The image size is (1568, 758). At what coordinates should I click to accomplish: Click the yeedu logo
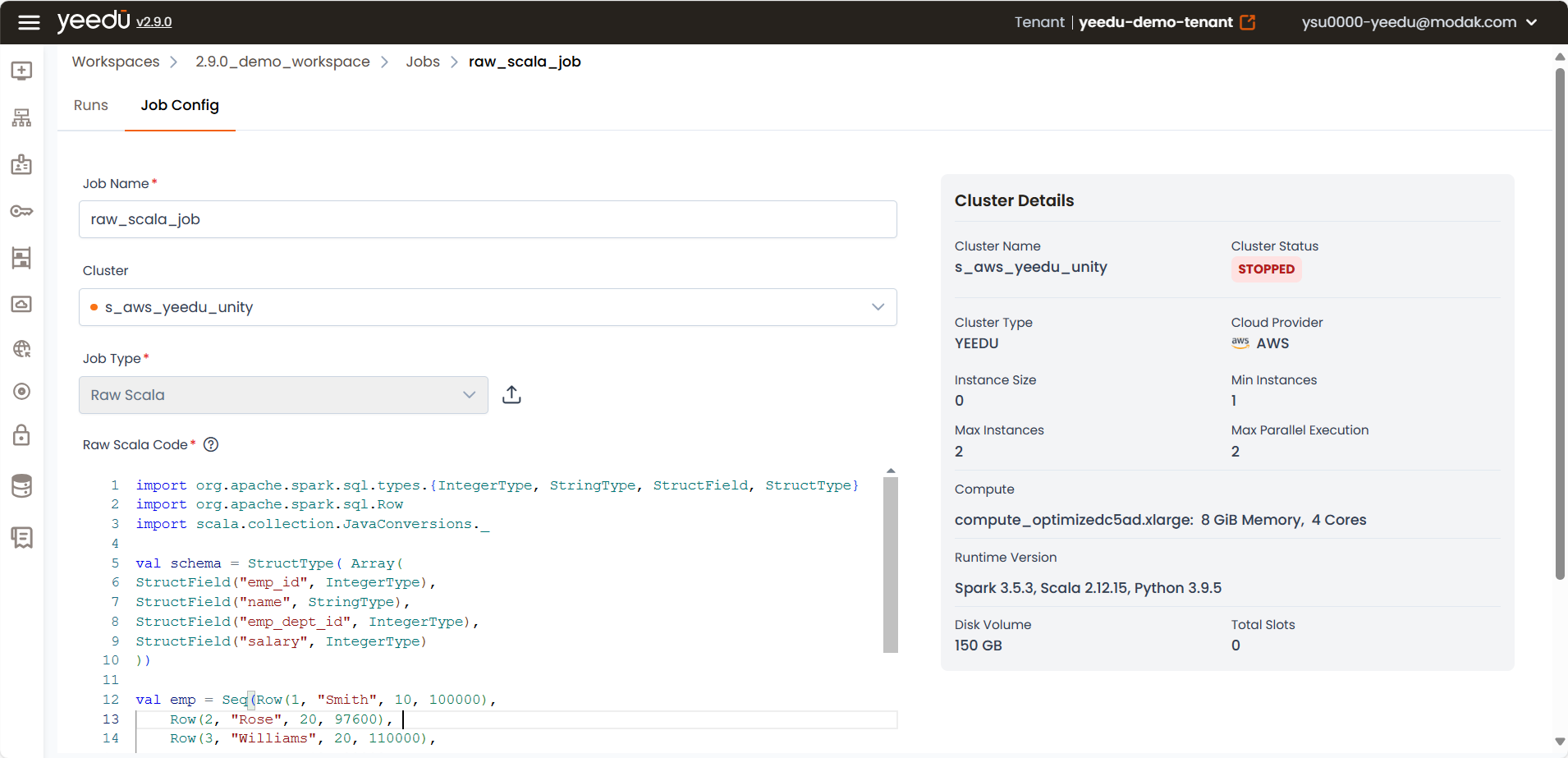pos(94,21)
